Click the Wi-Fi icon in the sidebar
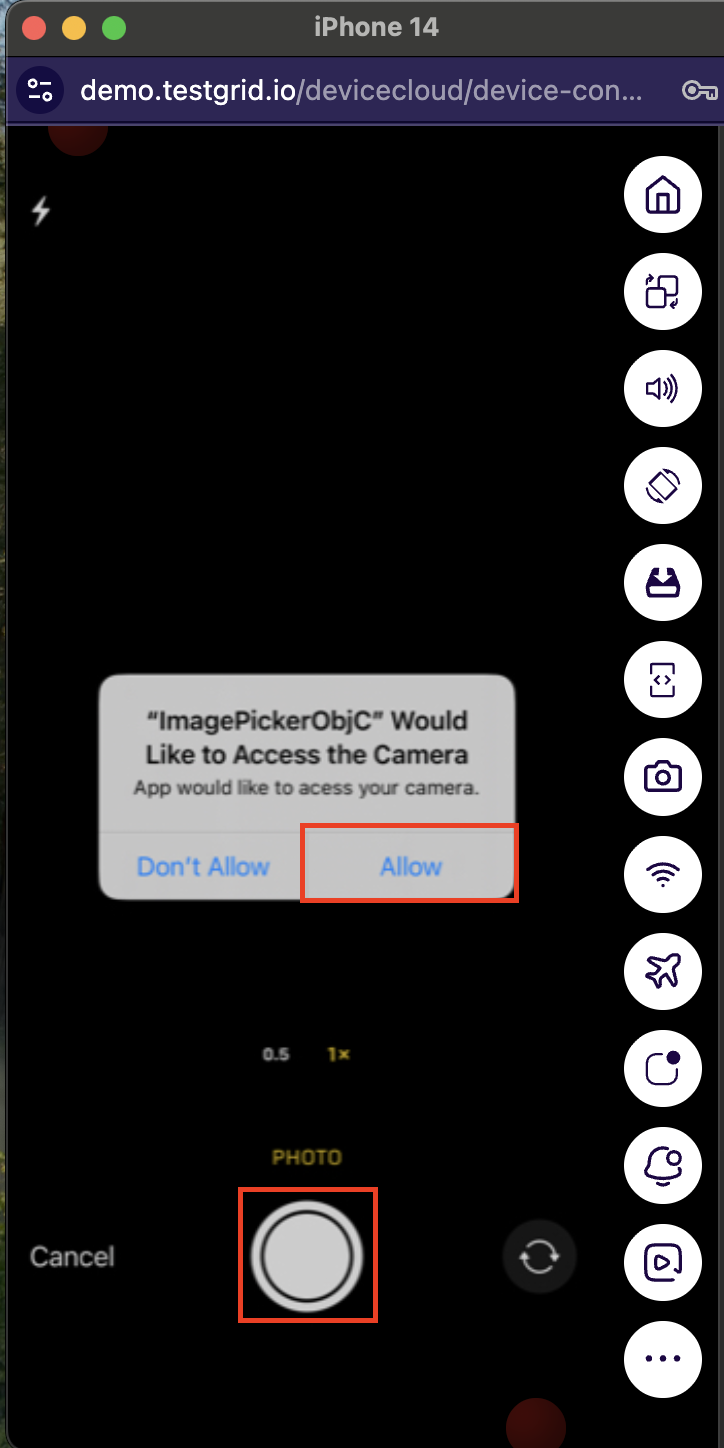 click(x=663, y=875)
